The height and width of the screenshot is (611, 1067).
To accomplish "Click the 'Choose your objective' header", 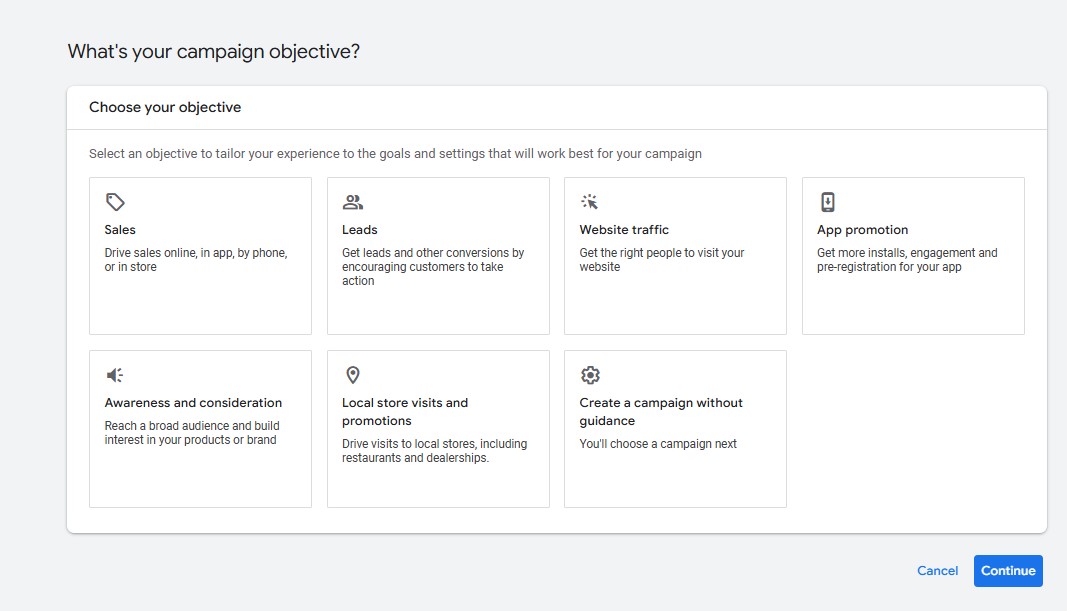I will (x=165, y=107).
